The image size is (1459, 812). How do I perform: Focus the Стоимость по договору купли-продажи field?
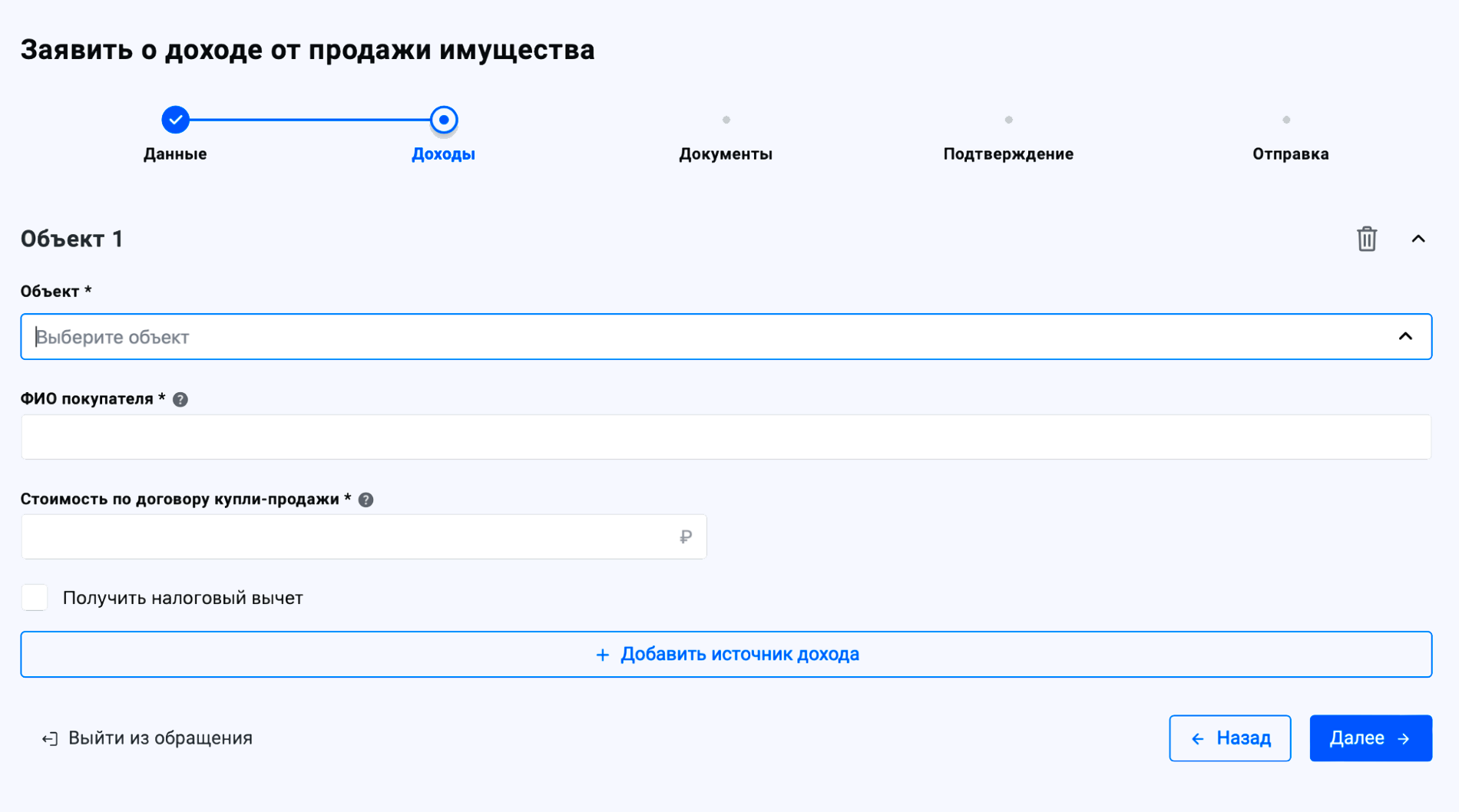[363, 536]
